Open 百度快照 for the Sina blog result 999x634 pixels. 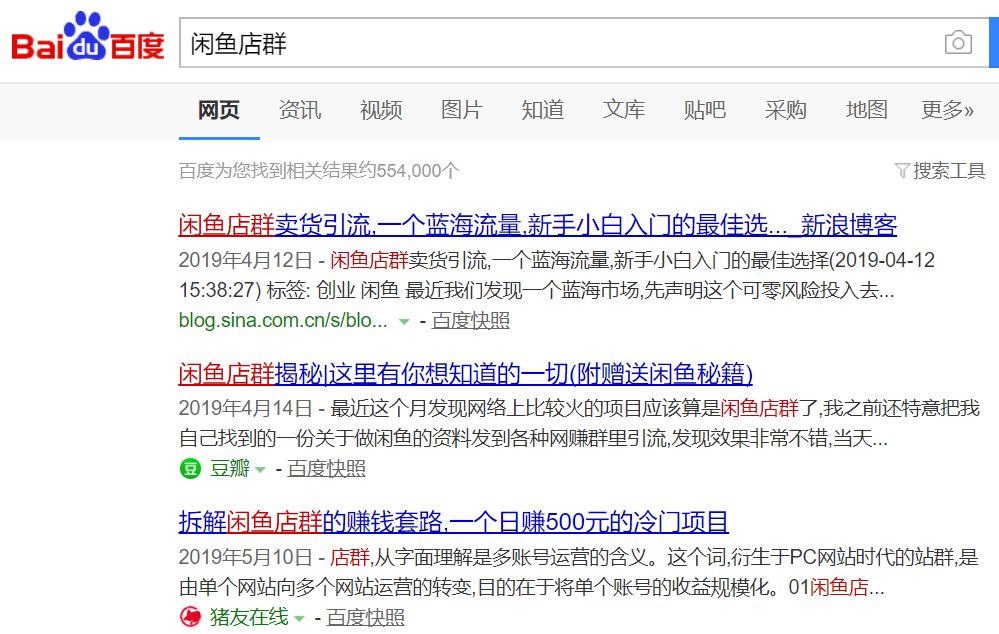470,321
